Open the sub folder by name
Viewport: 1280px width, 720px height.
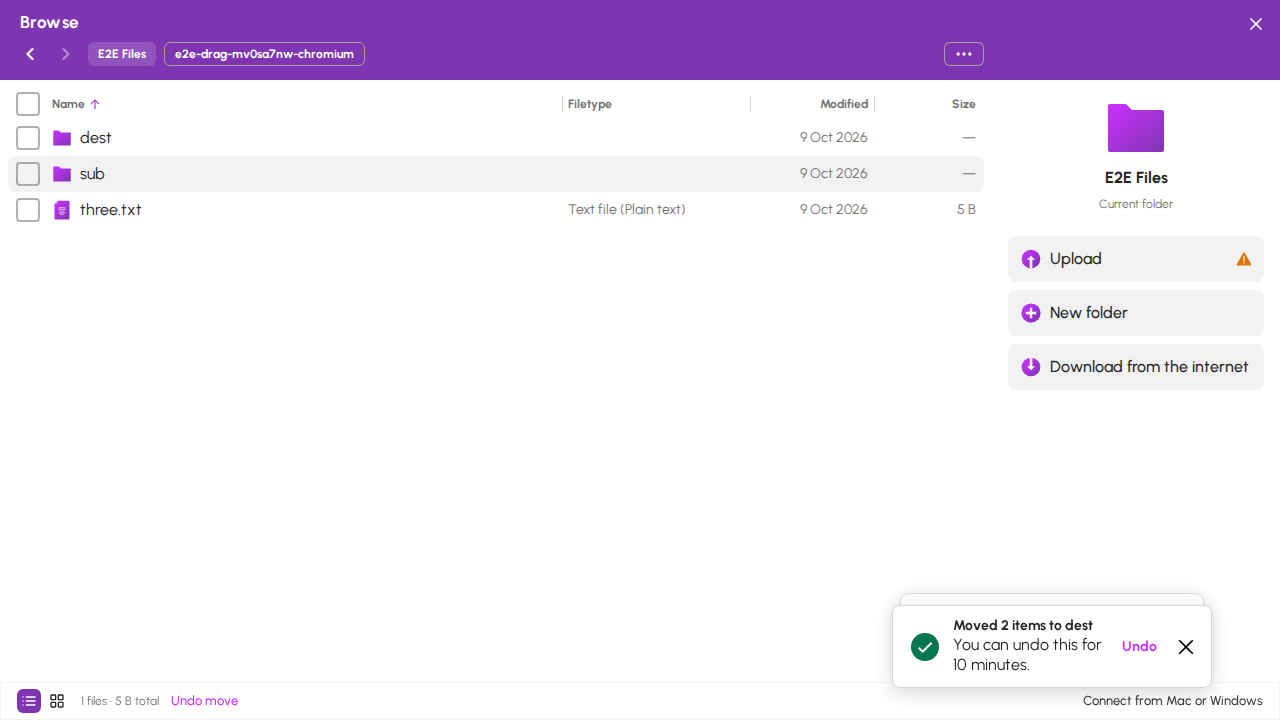(92, 174)
